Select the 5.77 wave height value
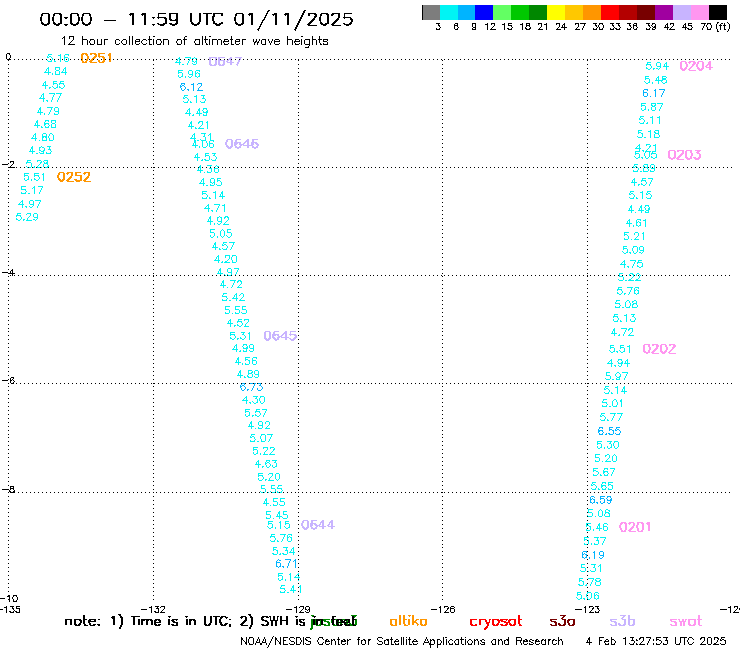This screenshot has height=650, width=740. 611,417
